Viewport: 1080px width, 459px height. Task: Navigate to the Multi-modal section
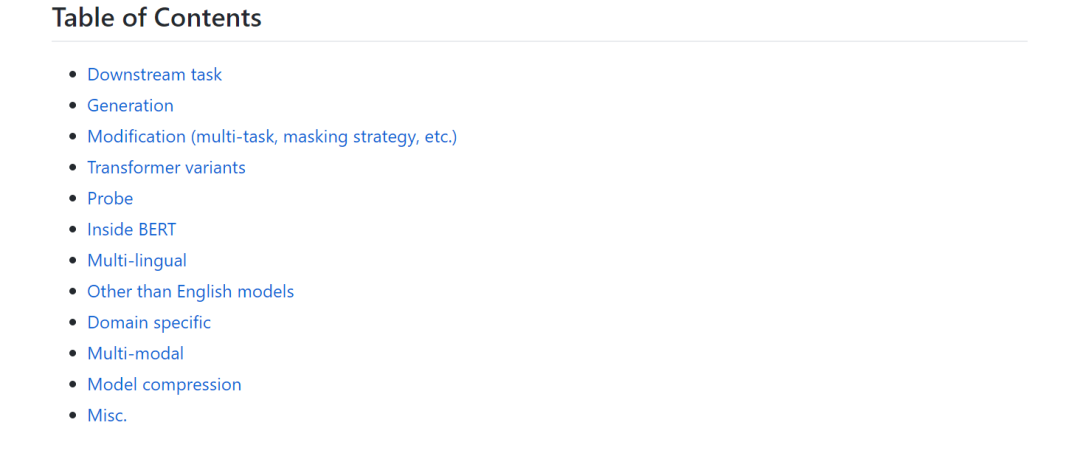point(135,354)
